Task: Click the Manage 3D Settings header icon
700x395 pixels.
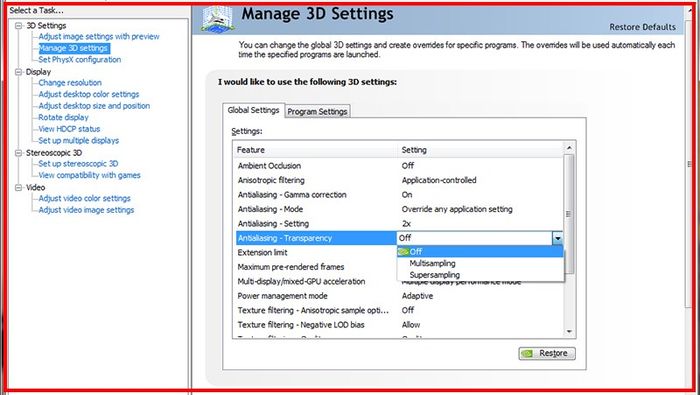Action: click(217, 19)
